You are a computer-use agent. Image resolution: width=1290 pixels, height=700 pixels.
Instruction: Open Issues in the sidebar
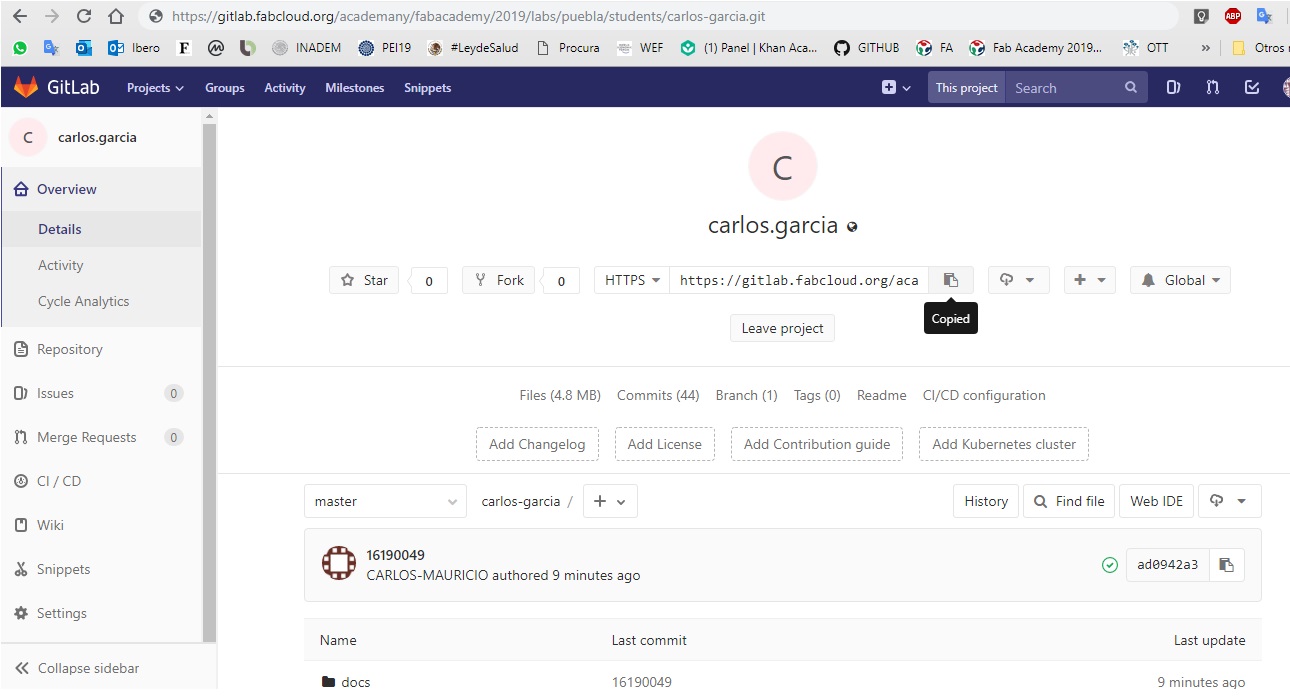(x=101, y=393)
